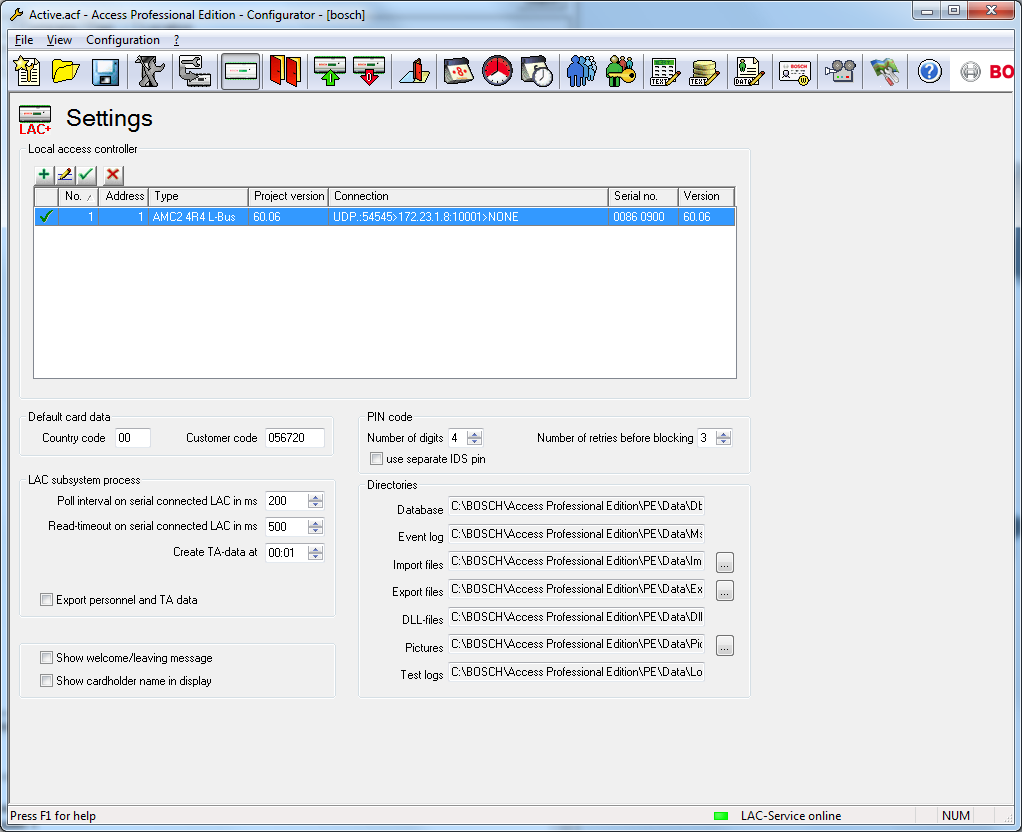Open the areas icon with red door
The width and height of the screenshot is (1023, 832).
point(415,71)
